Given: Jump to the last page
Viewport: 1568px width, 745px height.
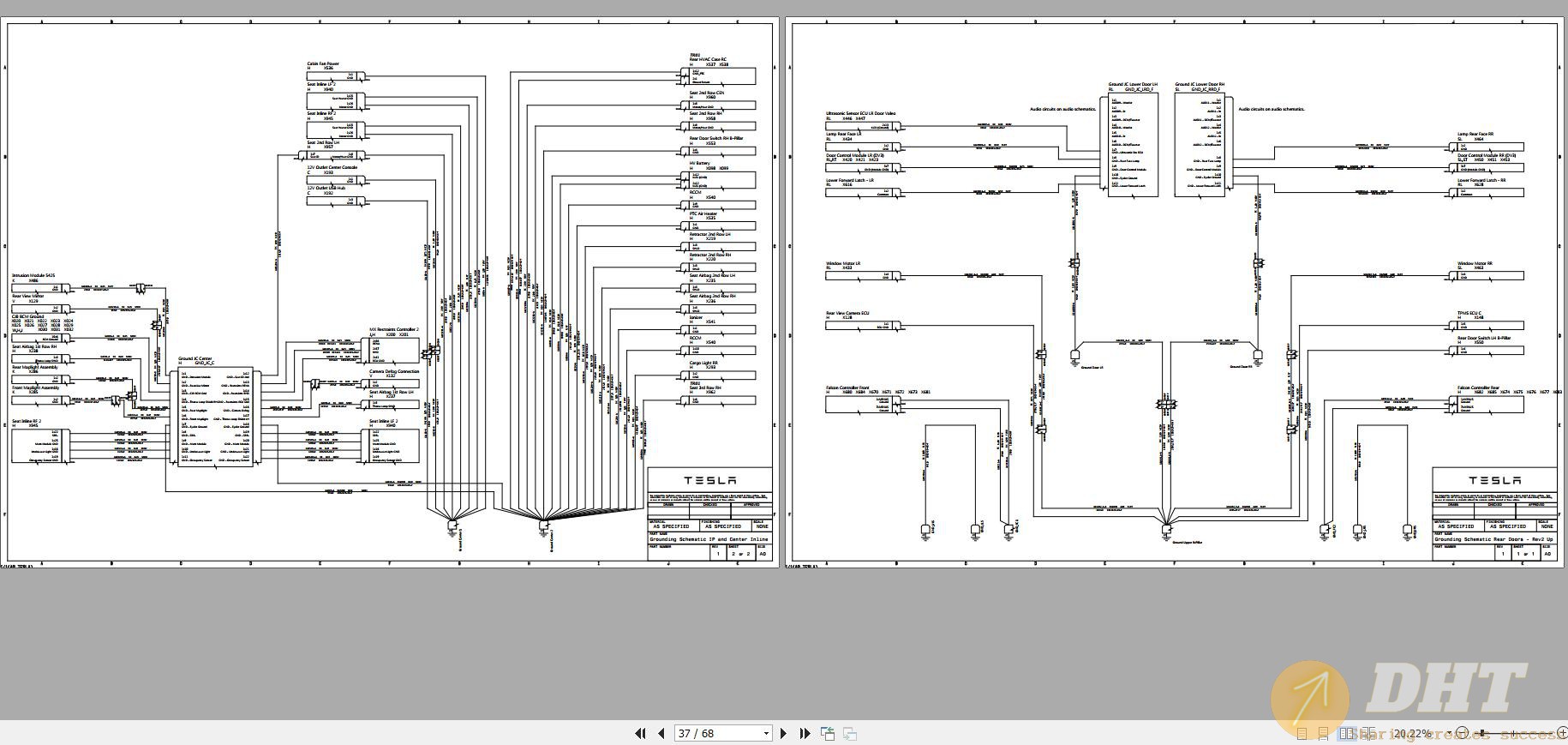Looking at the screenshot, I should pos(805,733).
